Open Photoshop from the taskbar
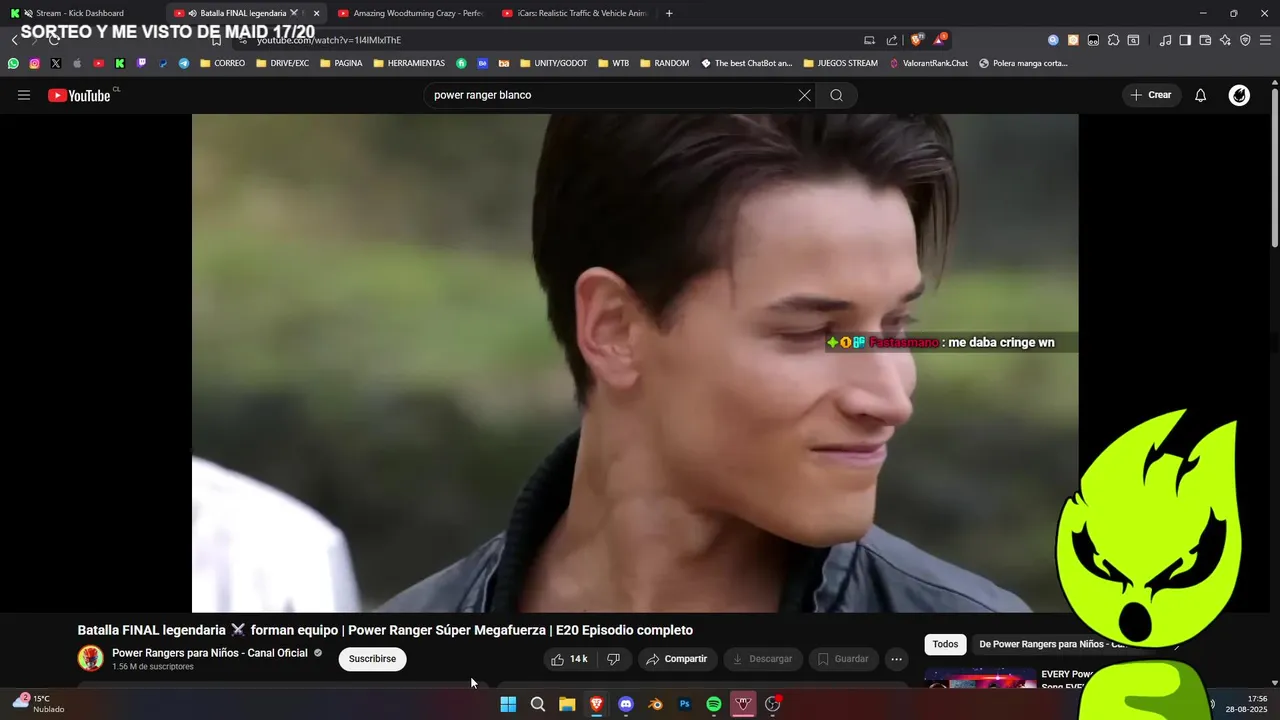 (x=685, y=704)
